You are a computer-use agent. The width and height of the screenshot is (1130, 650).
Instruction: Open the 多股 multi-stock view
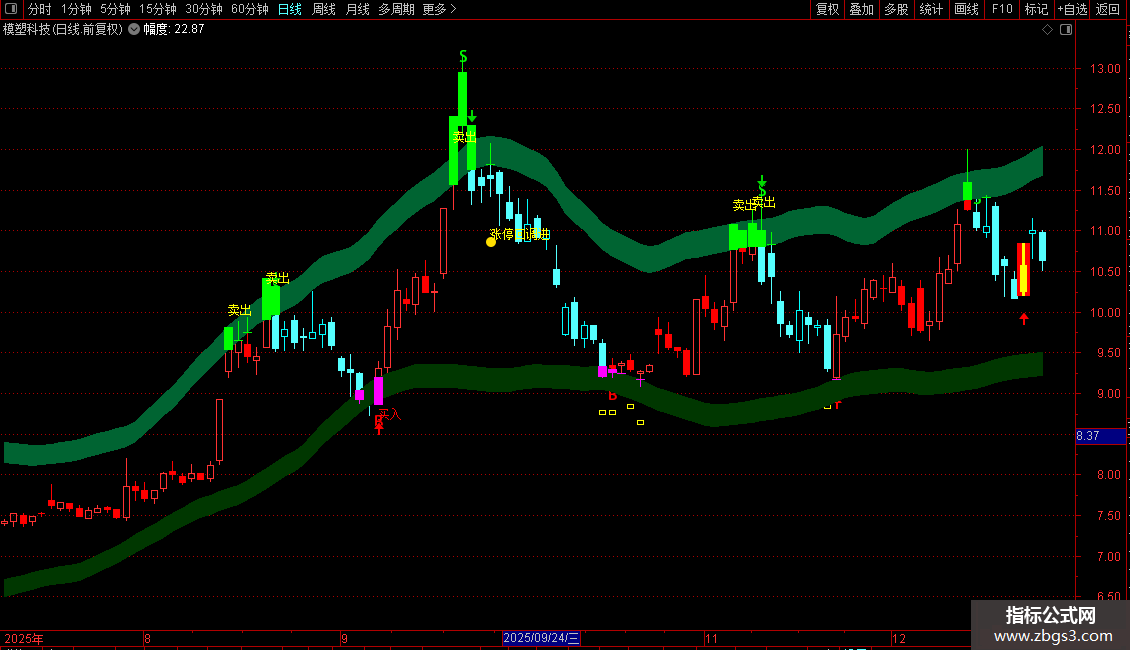[x=896, y=9]
